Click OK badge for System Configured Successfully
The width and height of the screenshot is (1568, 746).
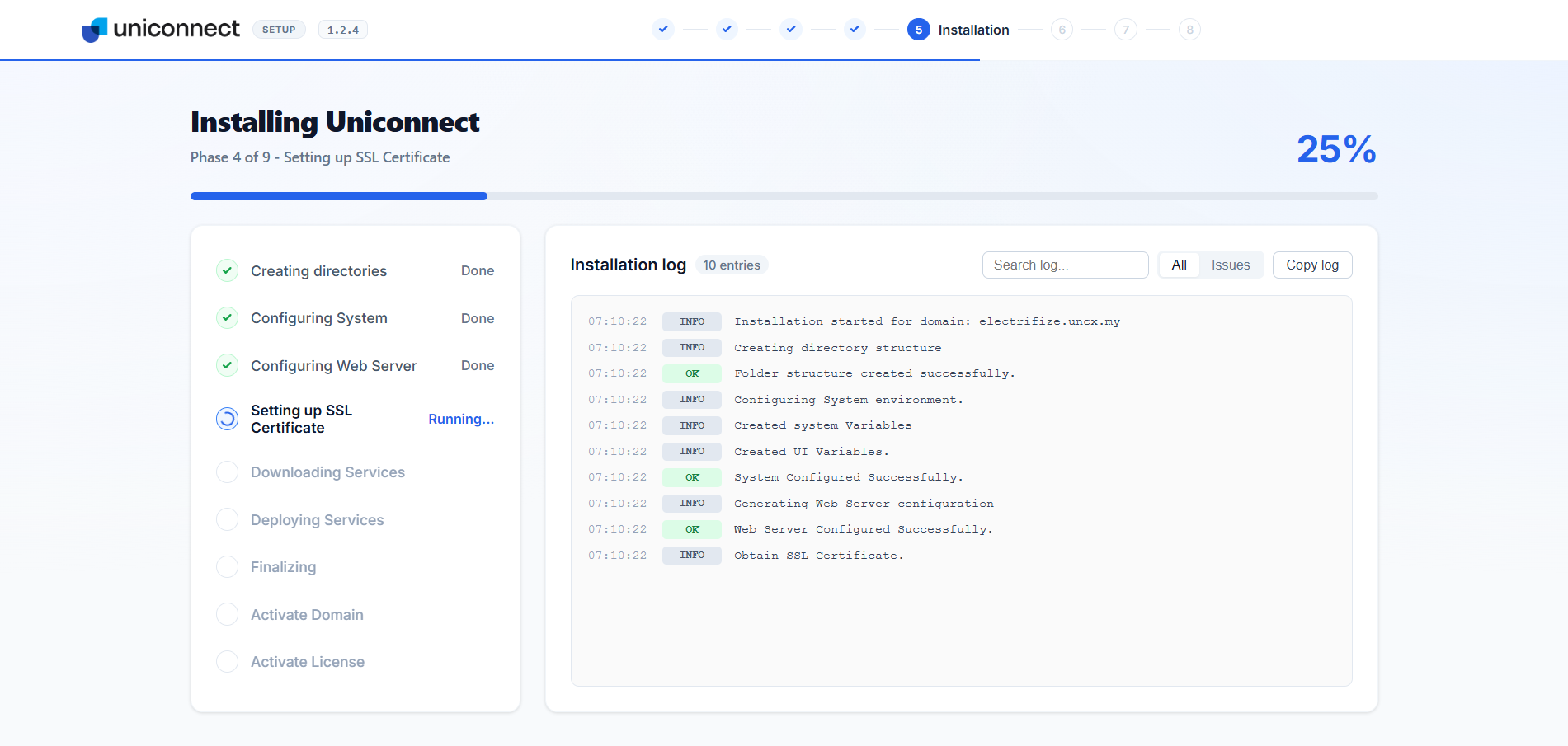click(692, 477)
